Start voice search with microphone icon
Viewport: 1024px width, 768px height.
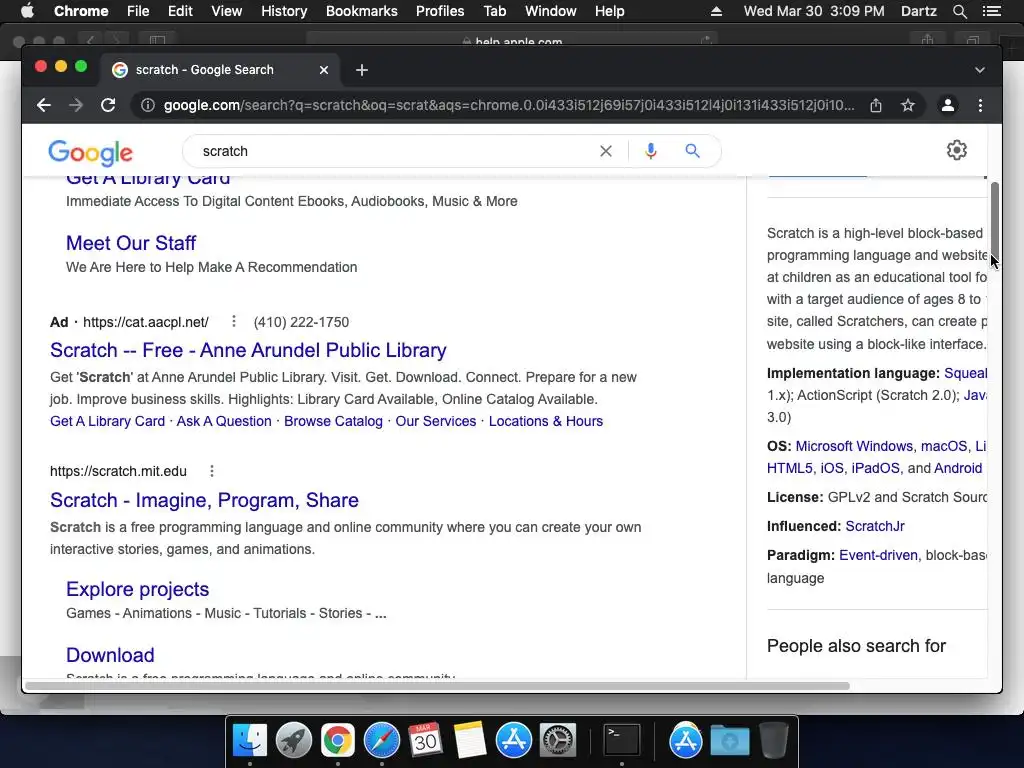(650, 151)
